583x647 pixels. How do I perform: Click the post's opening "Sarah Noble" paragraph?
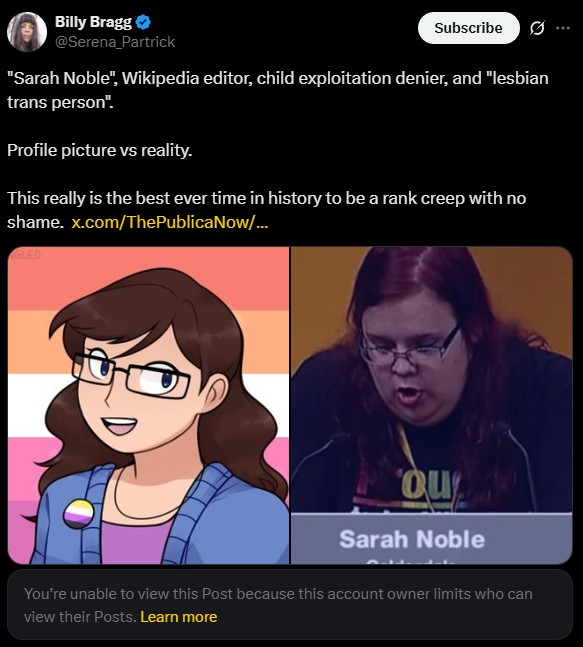click(278, 90)
